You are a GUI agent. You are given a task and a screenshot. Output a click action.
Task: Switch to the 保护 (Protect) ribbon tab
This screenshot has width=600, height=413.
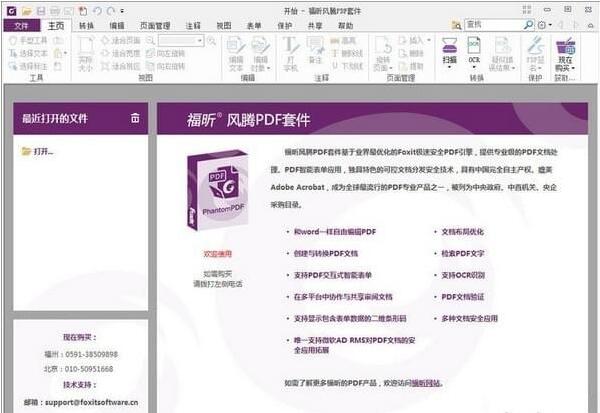click(284, 26)
